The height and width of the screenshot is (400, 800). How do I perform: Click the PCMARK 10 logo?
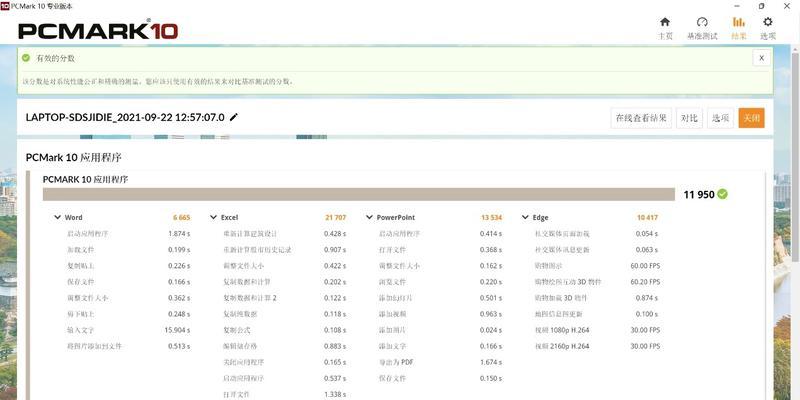pos(98,30)
